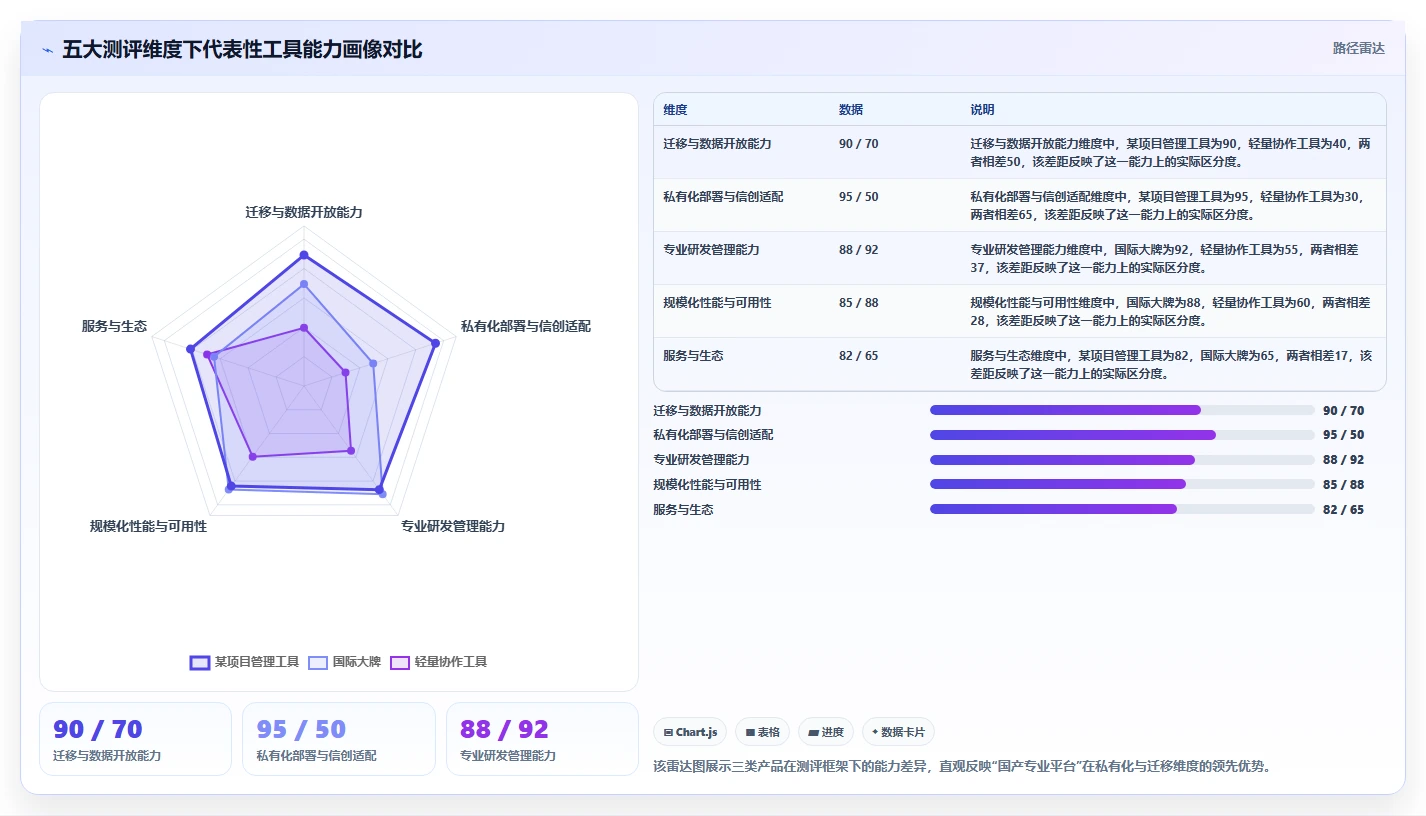Toggle the 国际大牌 legend entry
The height and width of the screenshot is (816, 1426).
(x=345, y=662)
